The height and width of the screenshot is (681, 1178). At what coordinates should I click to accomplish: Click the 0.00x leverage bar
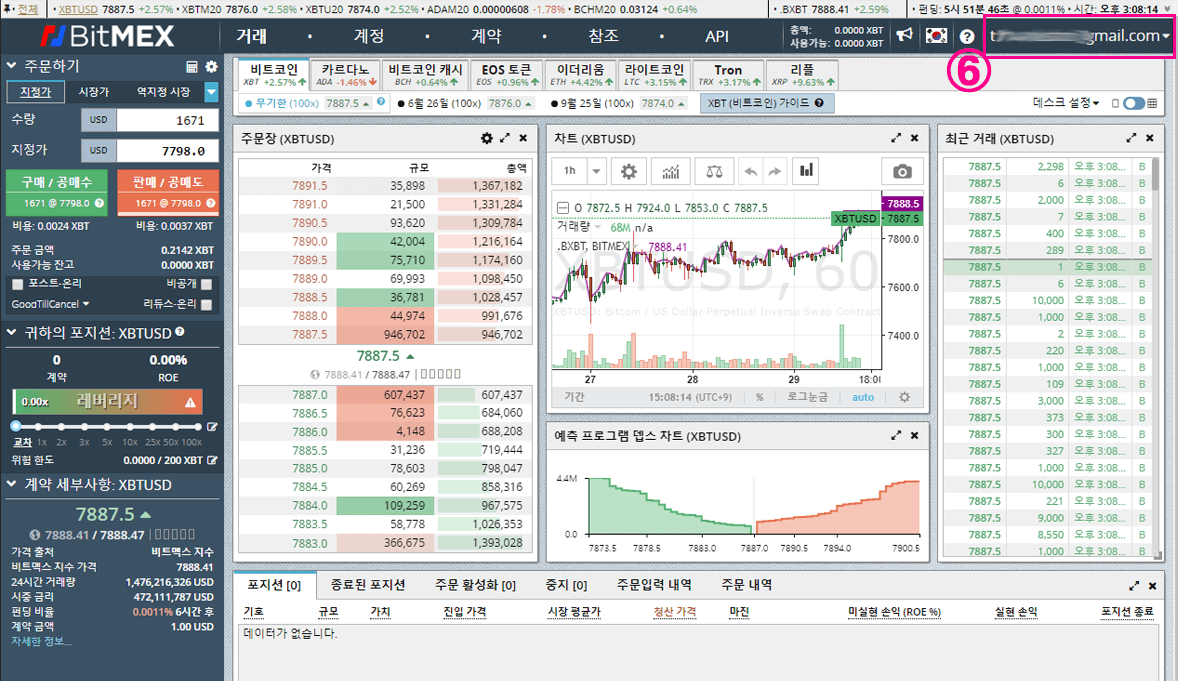coord(107,401)
